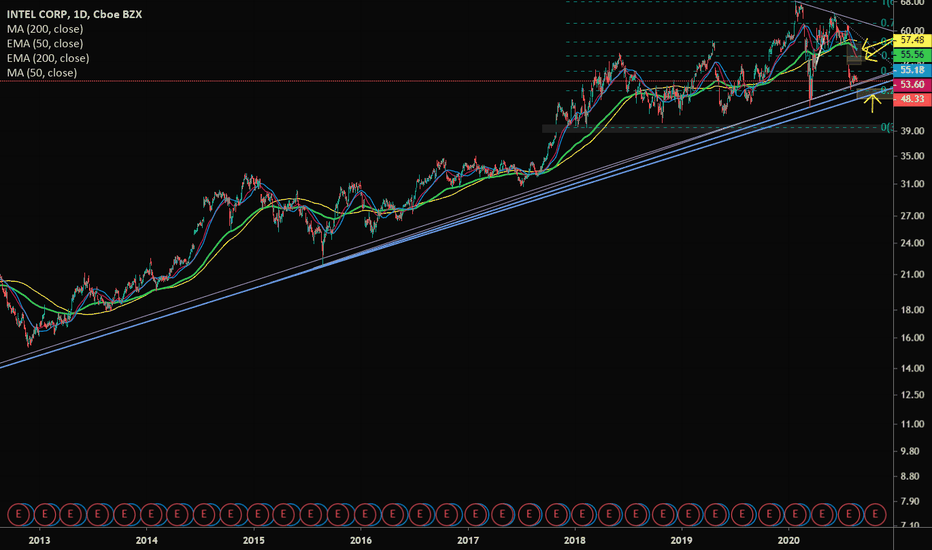Click the 2014 year label on time axis
This screenshot has height=550, width=932.
pyautogui.click(x=146, y=540)
